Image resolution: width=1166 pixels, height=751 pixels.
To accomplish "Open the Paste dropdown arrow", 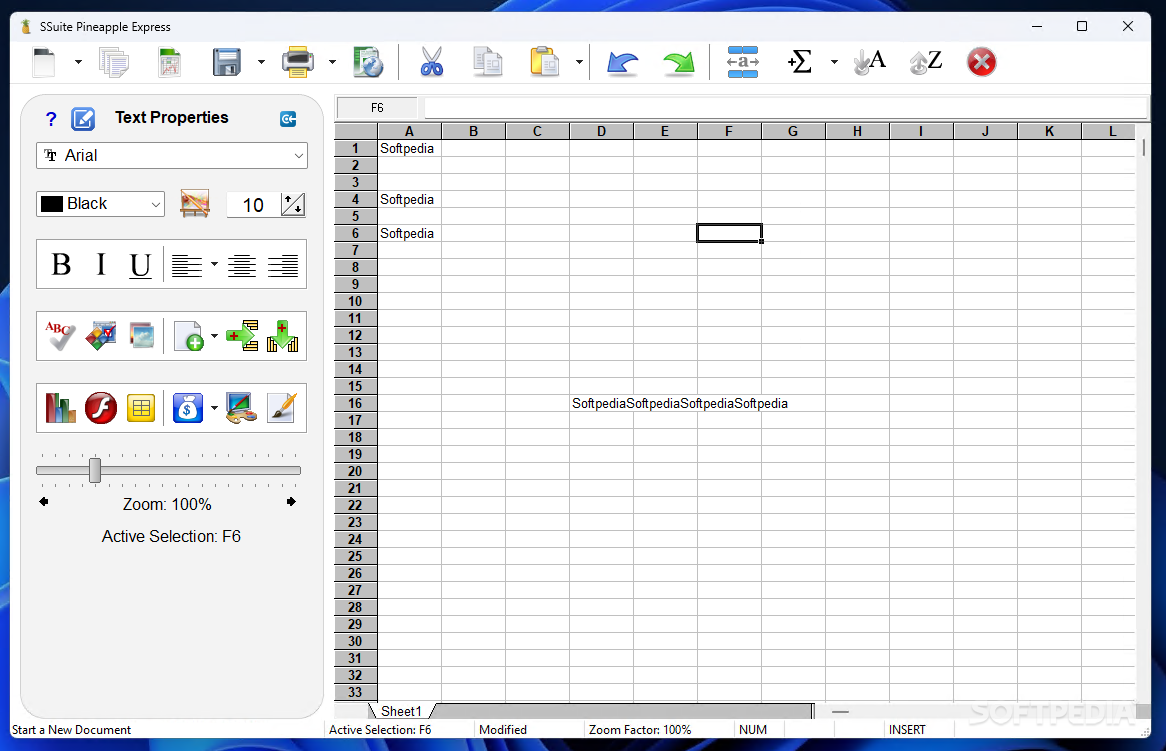I will click(579, 62).
